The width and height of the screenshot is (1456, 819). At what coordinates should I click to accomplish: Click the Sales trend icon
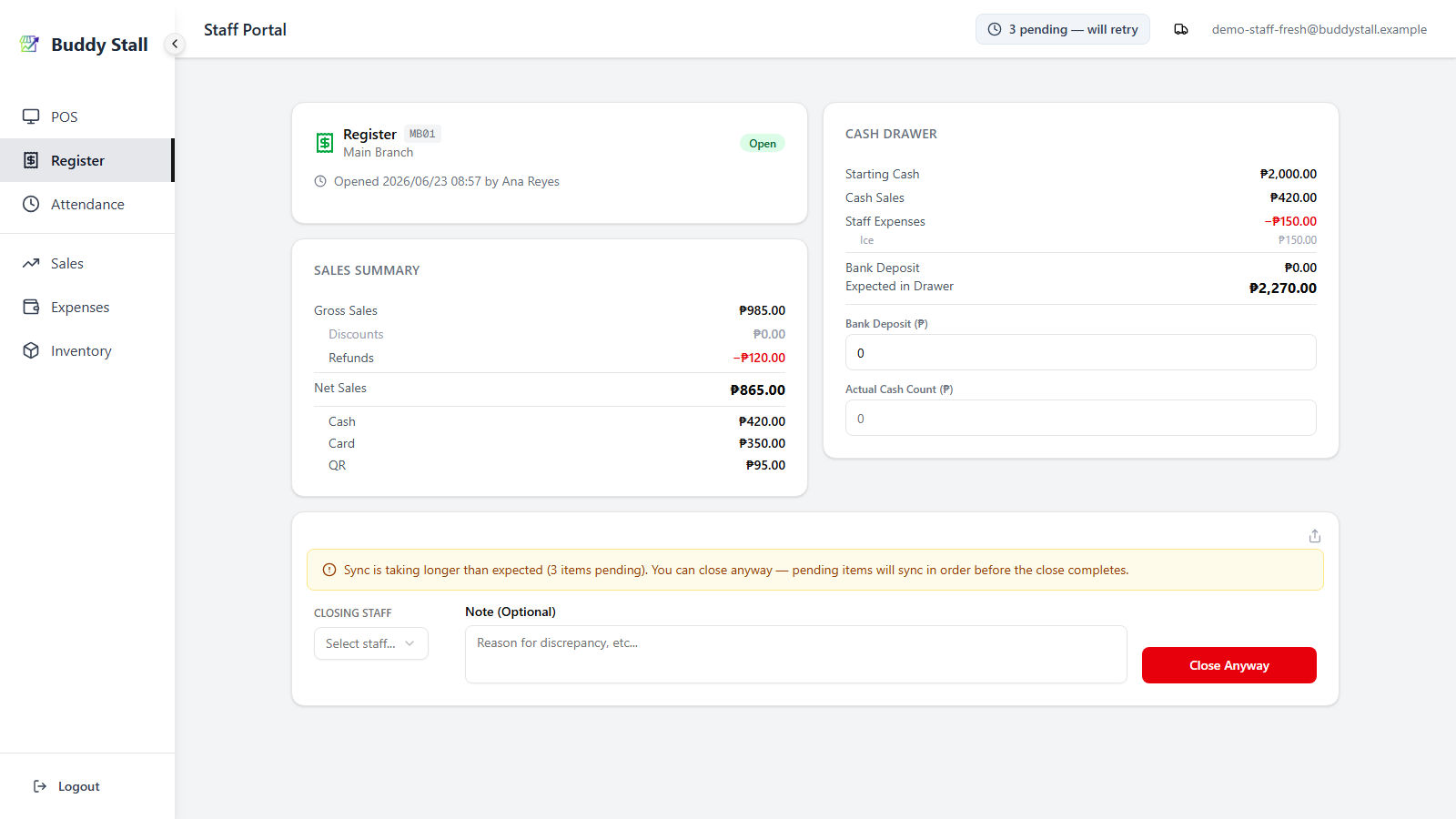[31, 263]
